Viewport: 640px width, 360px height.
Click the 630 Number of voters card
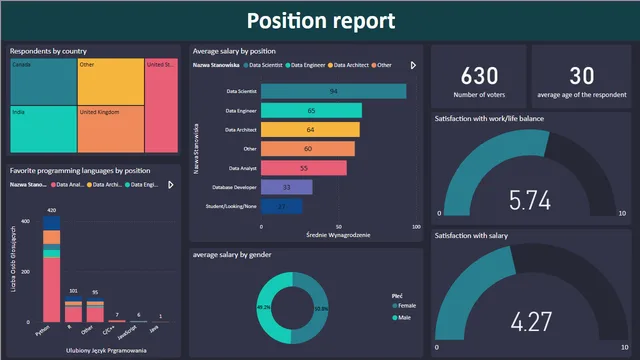pos(479,77)
